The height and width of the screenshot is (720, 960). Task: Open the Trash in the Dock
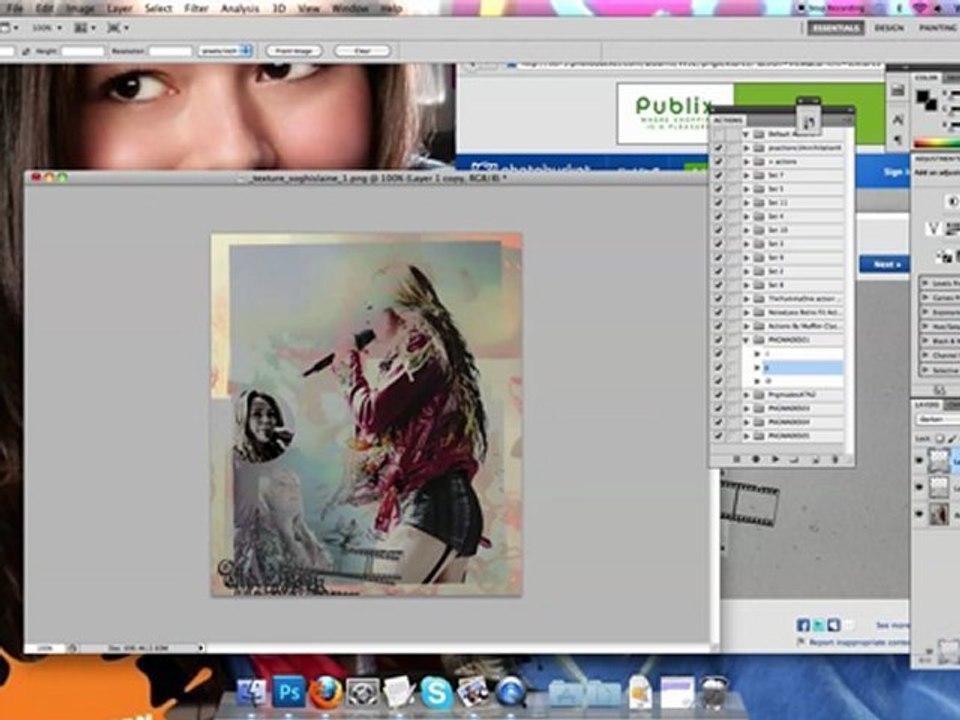tap(713, 692)
